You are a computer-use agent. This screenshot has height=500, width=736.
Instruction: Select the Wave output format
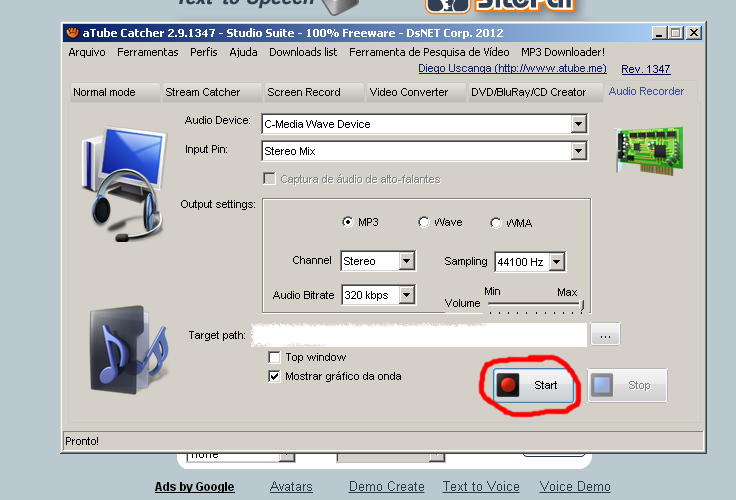pyautogui.click(x=424, y=222)
